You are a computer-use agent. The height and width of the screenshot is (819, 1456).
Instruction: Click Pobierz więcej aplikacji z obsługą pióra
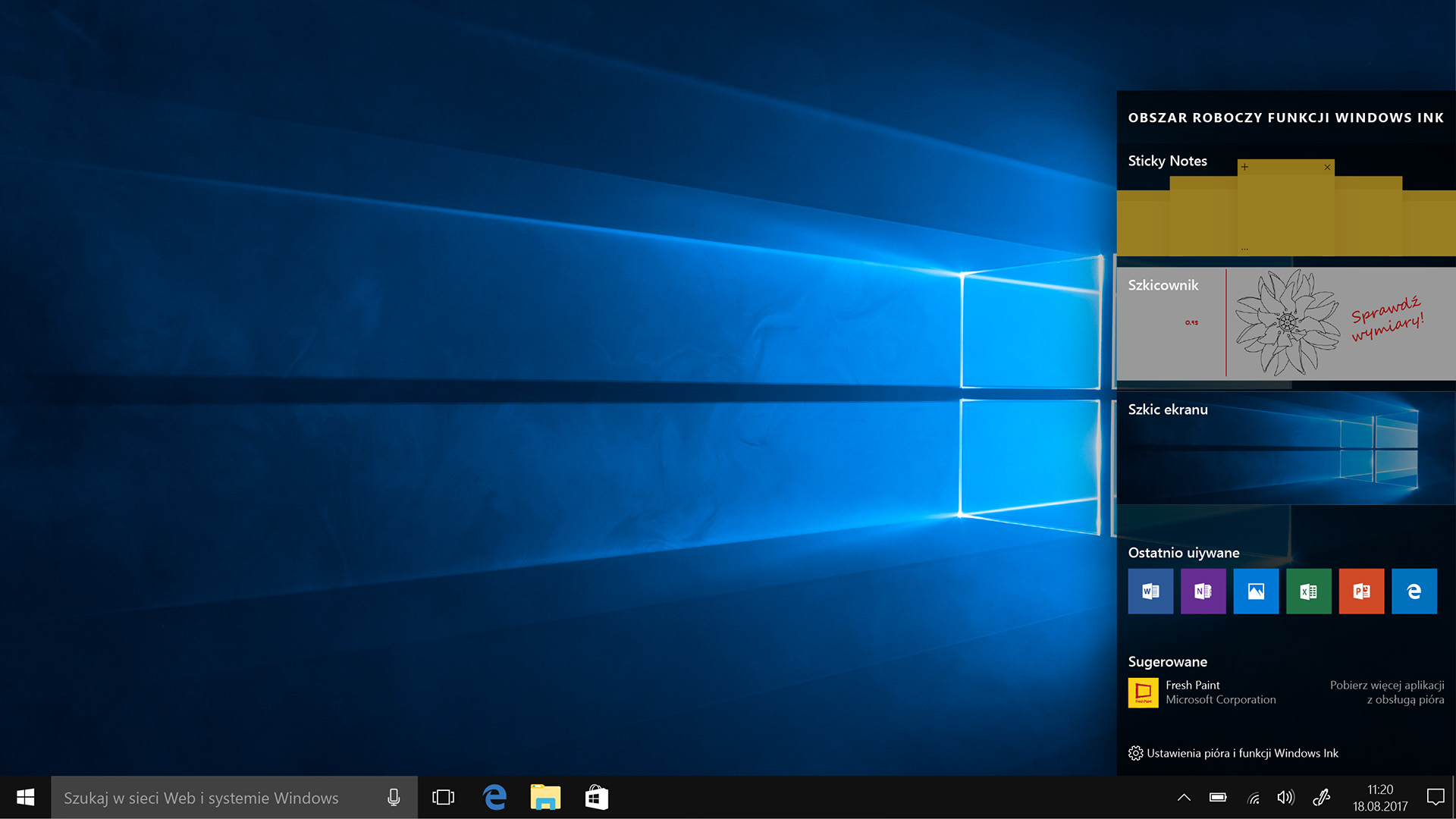(1387, 692)
